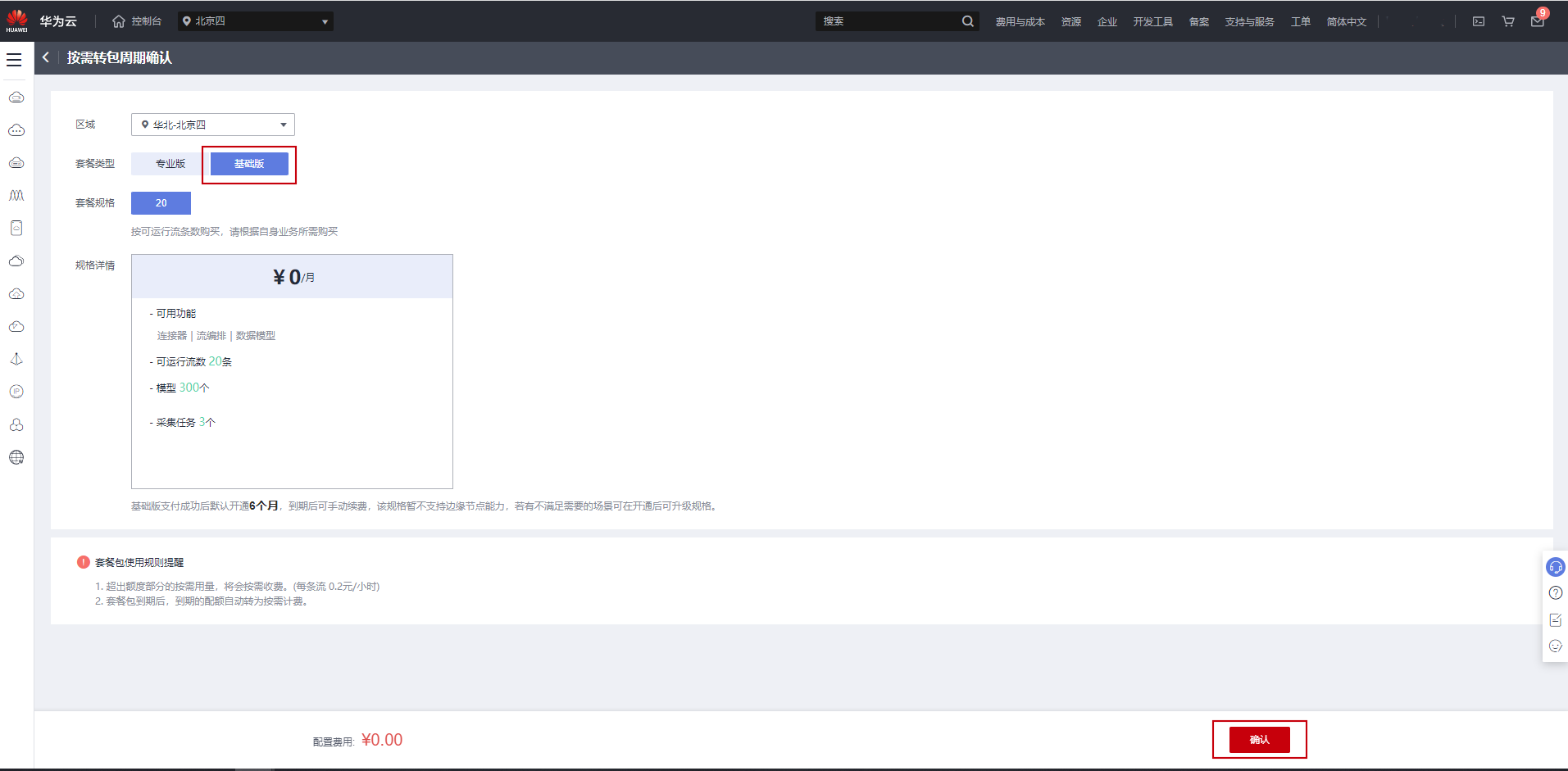Viewport: 1568px width, 771px height.
Task: Go to 控制台 console home
Action: coord(137,21)
